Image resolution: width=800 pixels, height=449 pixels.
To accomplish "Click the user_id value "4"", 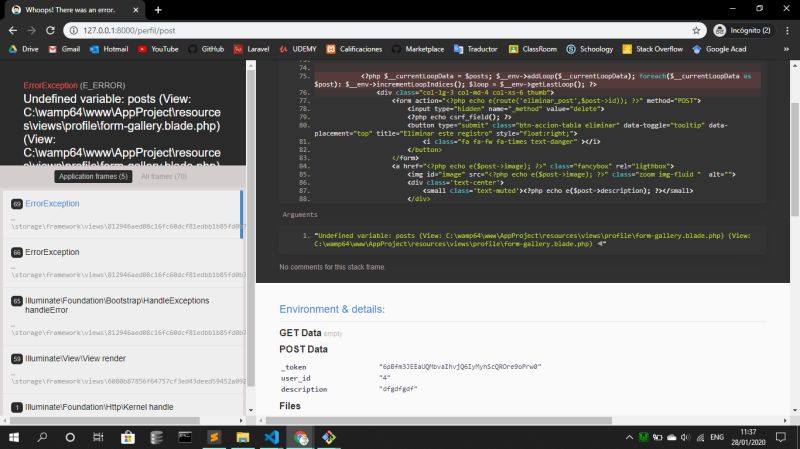I will (x=385, y=378).
